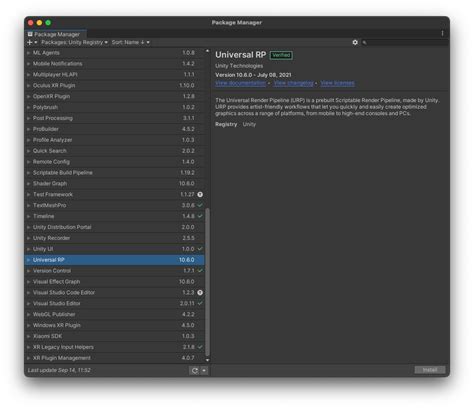Open the dropdown arrow beside the refresh button
474x409 pixels.
click(x=204, y=370)
